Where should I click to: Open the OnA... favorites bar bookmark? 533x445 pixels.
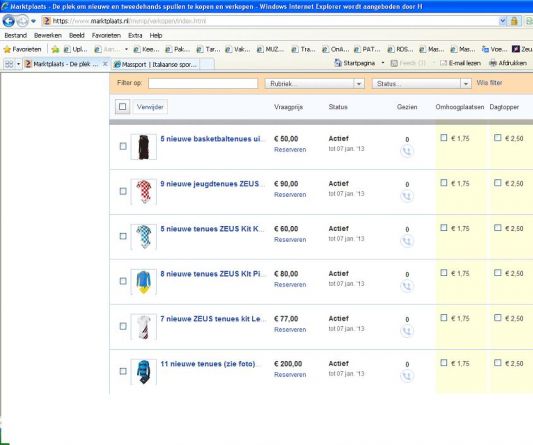pos(336,49)
